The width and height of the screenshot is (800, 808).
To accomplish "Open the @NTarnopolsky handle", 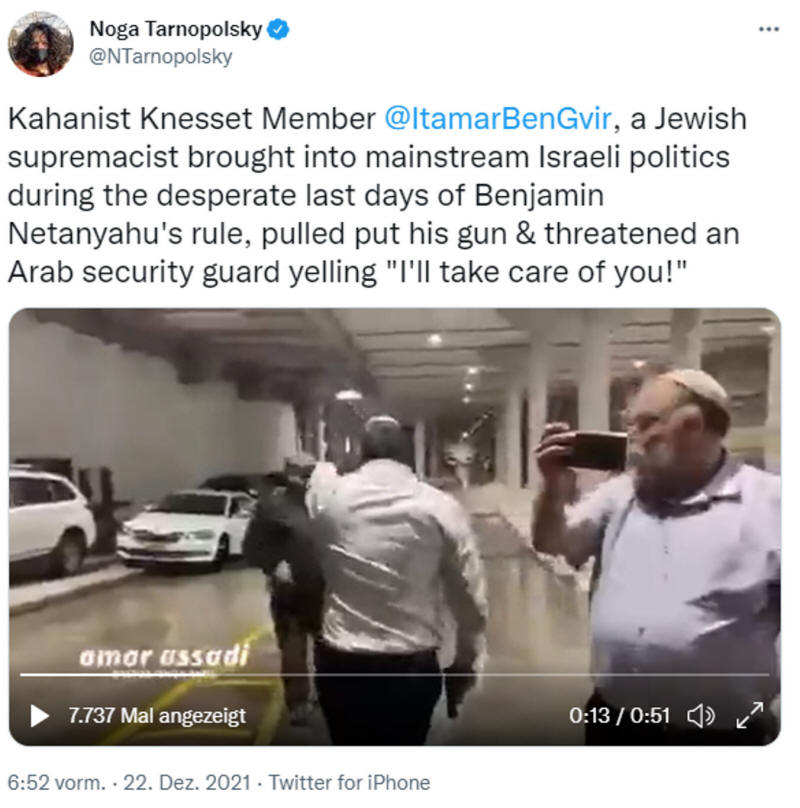I will (161, 57).
